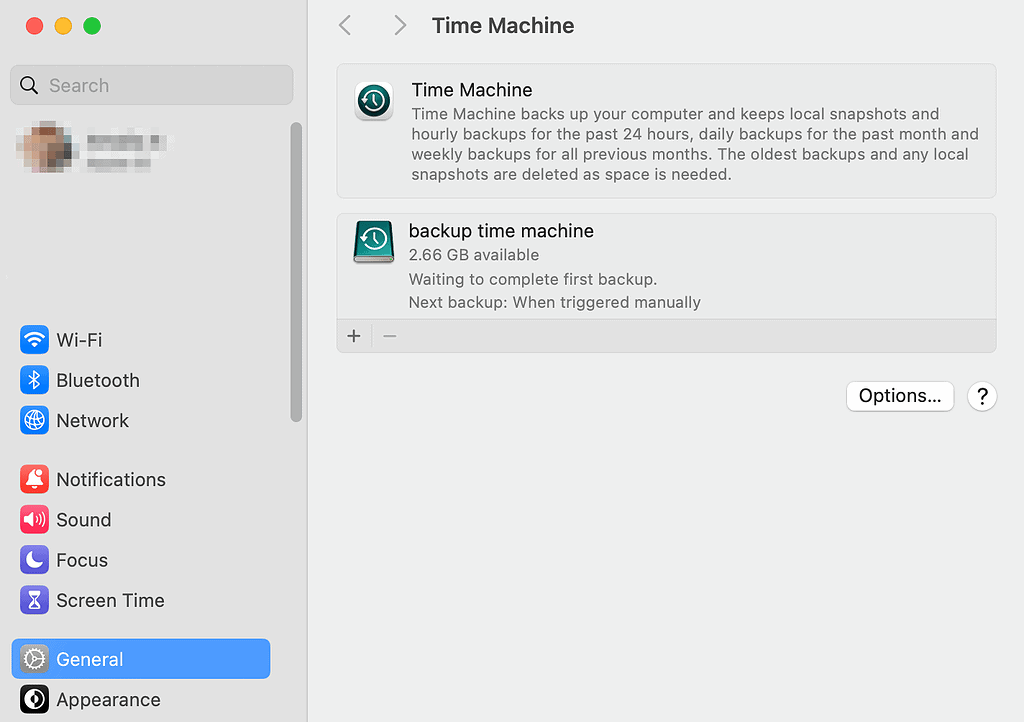This screenshot has height=722, width=1024.
Task: Click the 'Time Machine' window title
Action: pos(503,25)
